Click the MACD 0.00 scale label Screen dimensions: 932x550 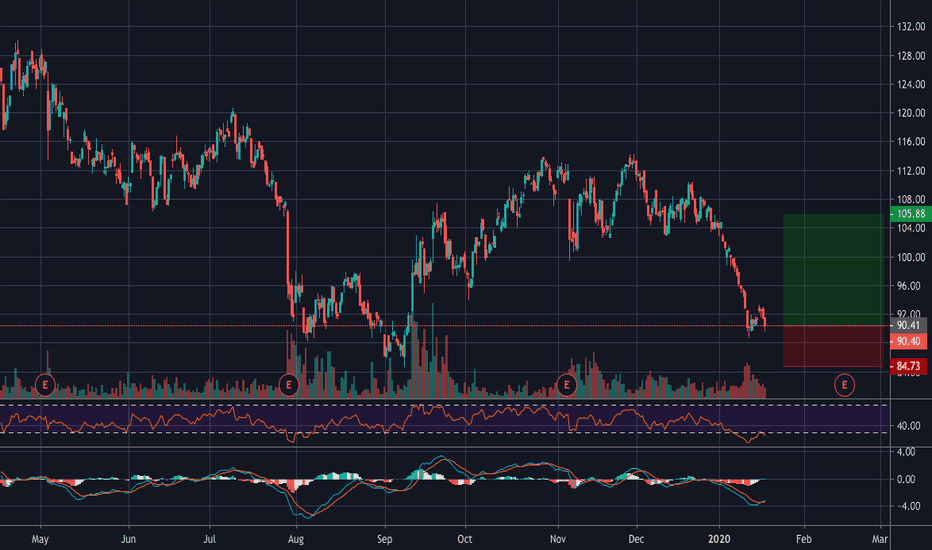[x=906, y=479]
